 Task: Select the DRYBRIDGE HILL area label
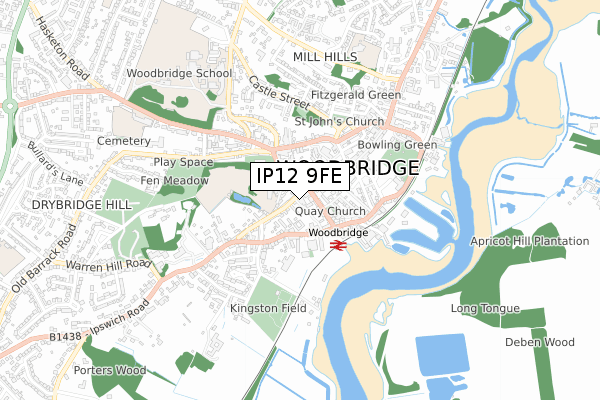82,205
